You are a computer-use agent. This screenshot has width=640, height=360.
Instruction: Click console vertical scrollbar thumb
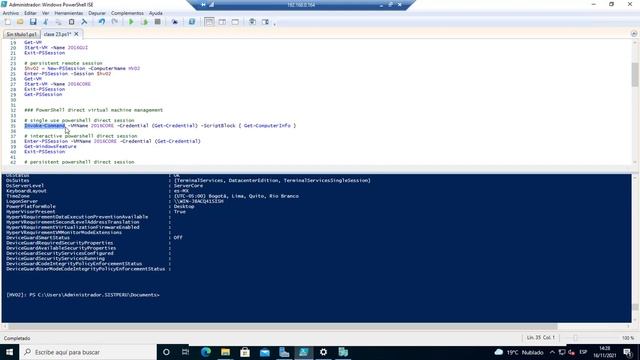pos(635,307)
